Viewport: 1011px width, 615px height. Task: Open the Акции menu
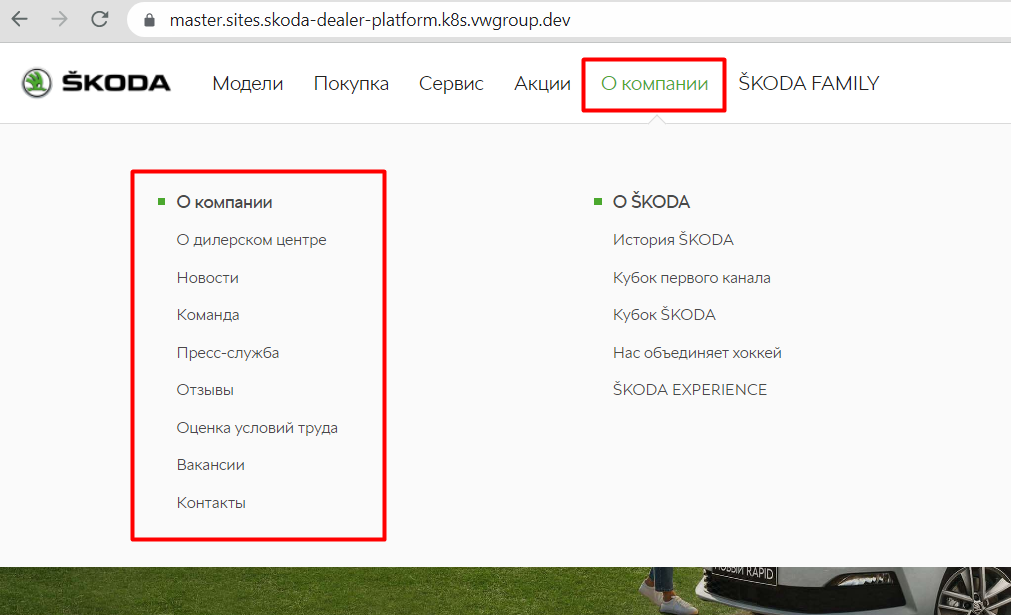542,83
